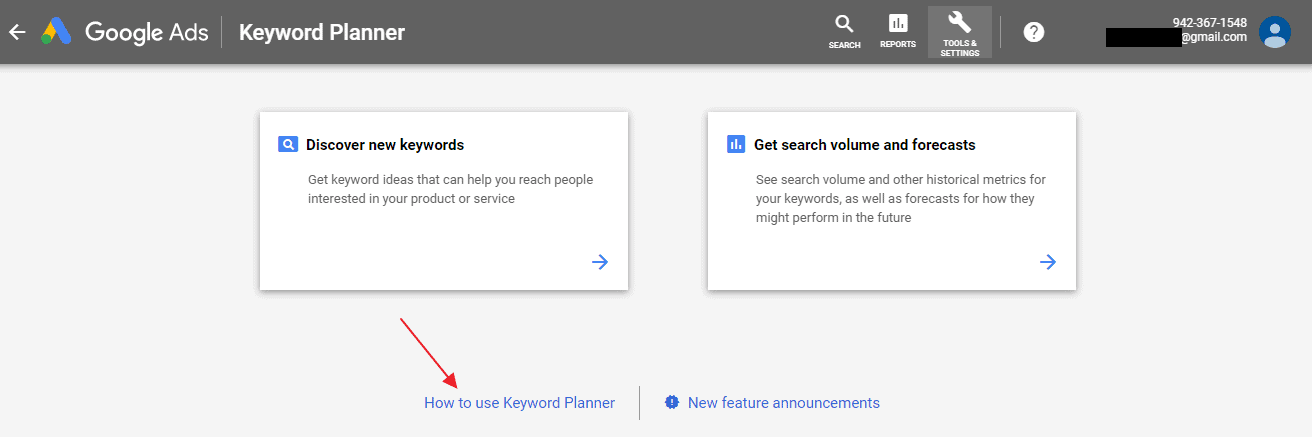
Task: Open the New feature announcements link
Action: pos(783,403)
